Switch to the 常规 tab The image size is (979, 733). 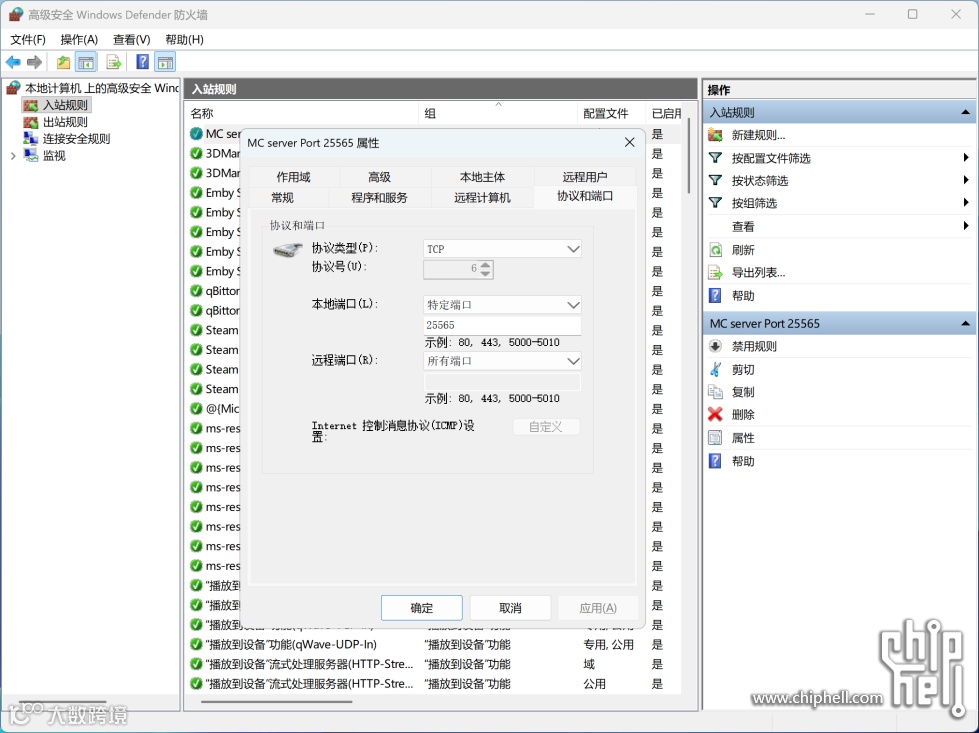[282, 197]
